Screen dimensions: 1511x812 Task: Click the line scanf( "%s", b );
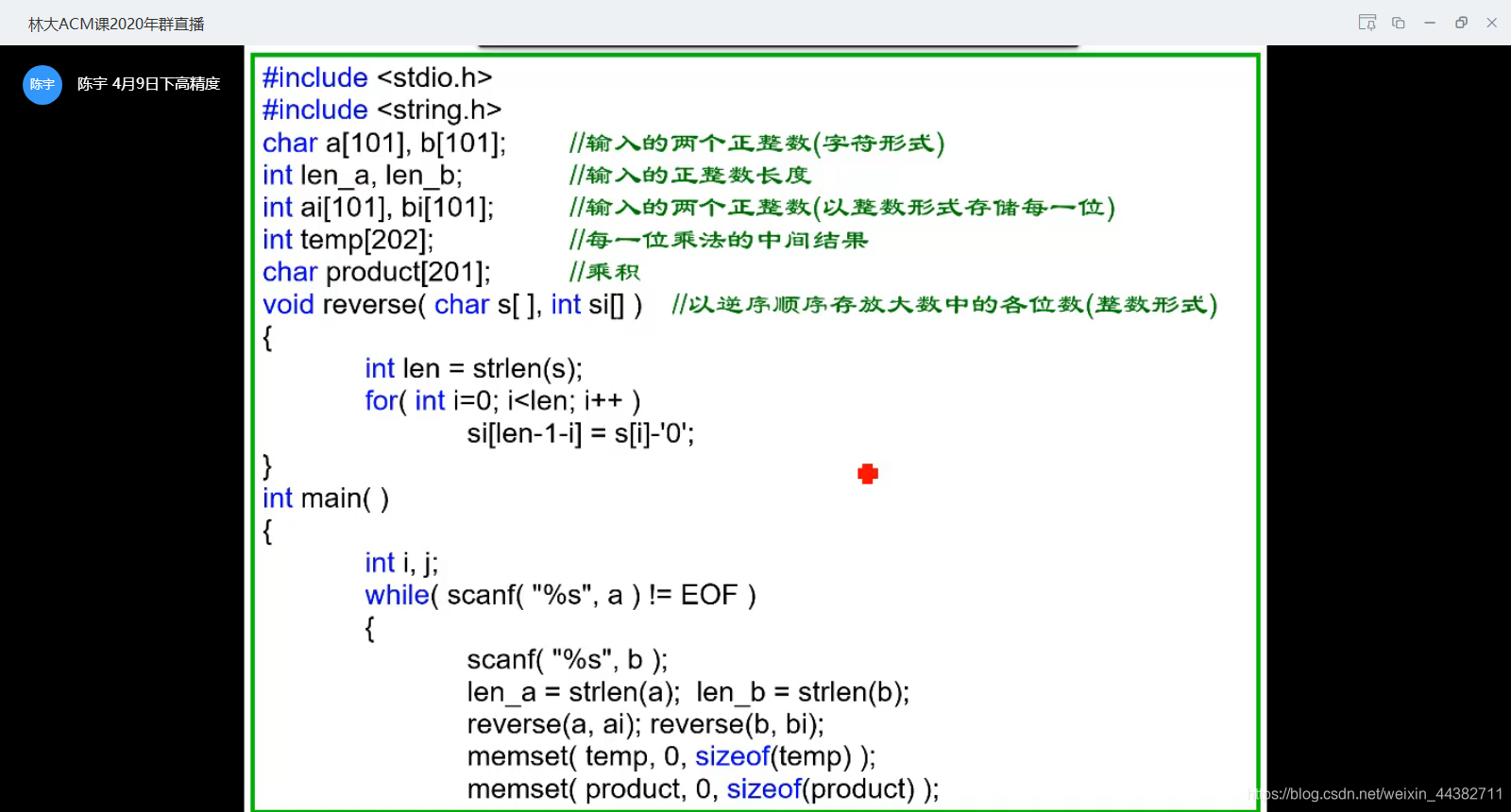[x=568, y=660]
